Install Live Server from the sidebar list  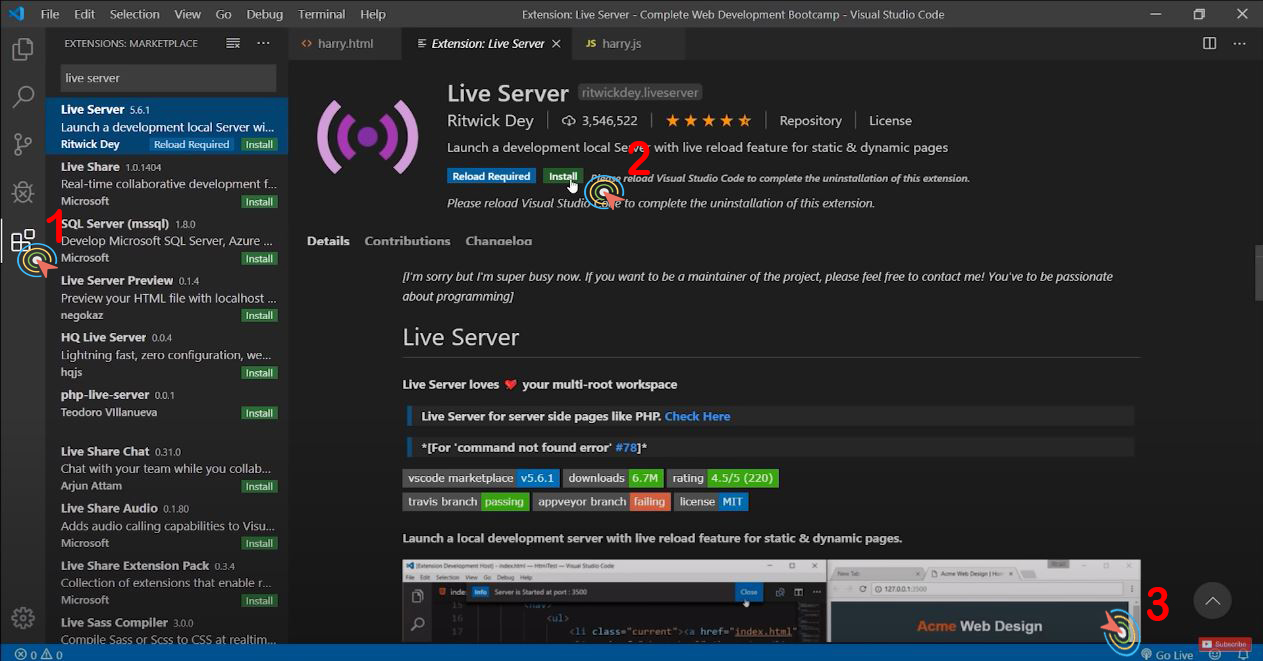[259, 145]
